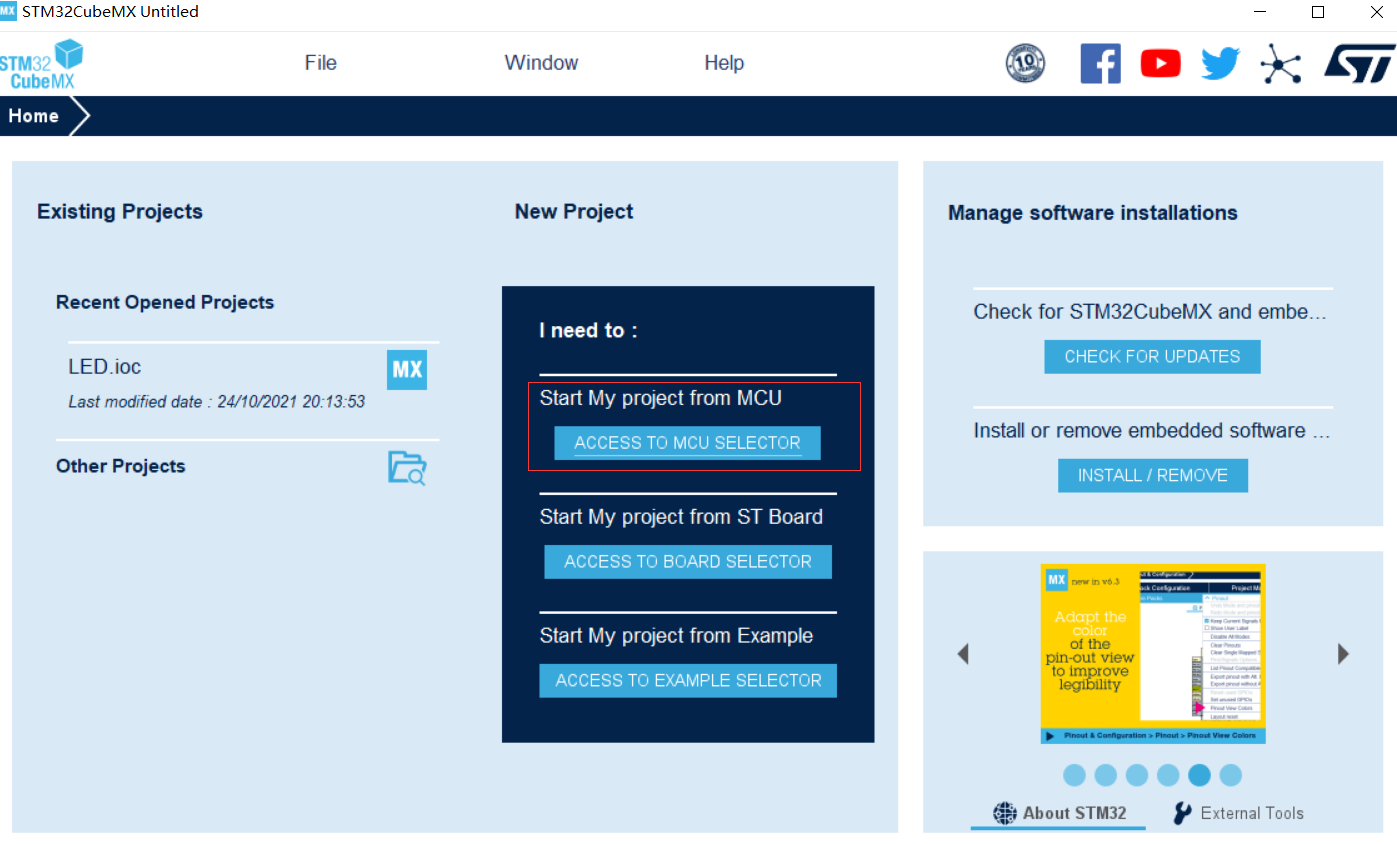Click the ST logo icon
The width and height of the screenshot is (1397, 844).
(x=1358, y=64)
